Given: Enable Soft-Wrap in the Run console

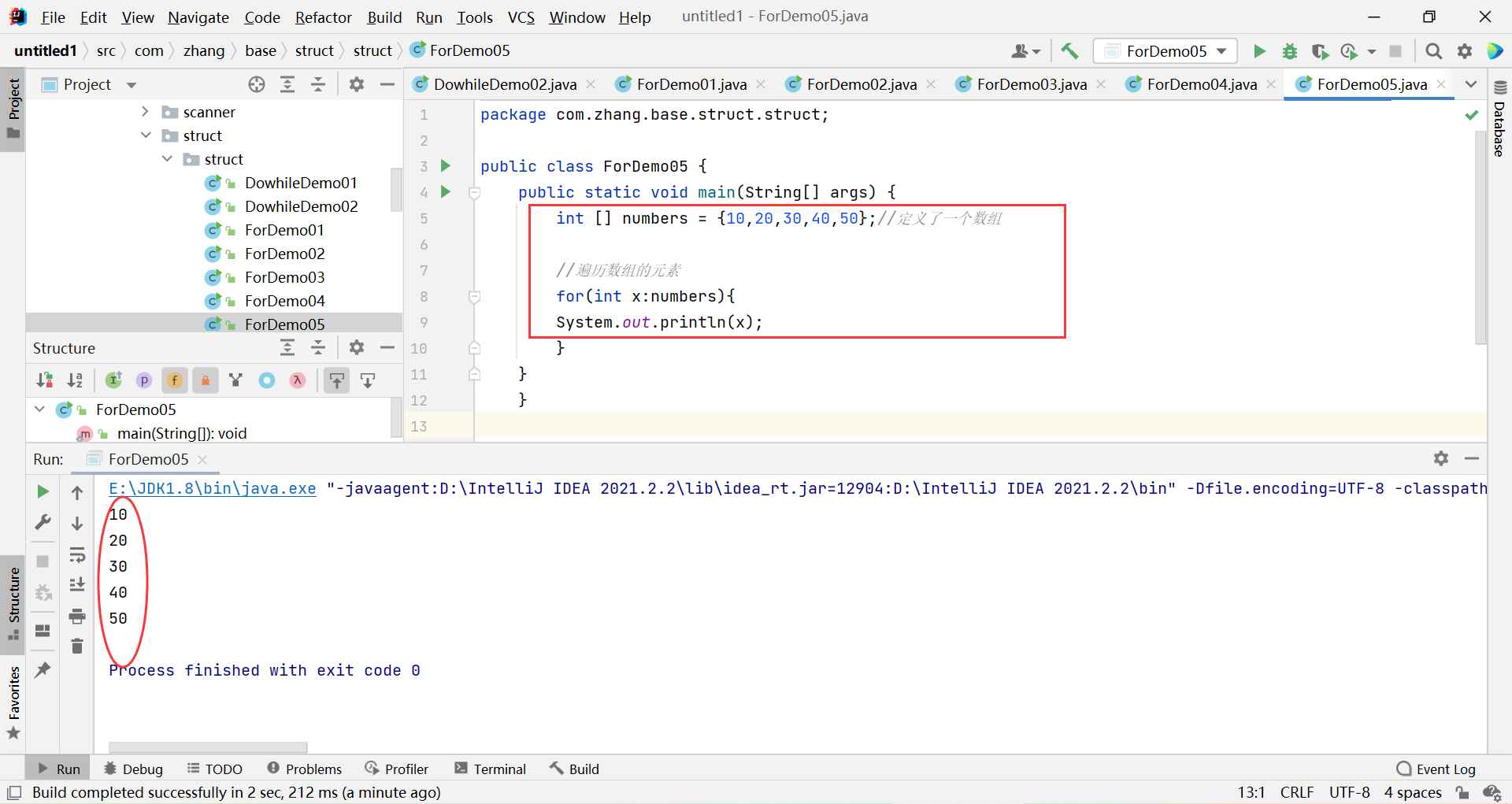Looking at the screenshot, I should point(77,555).
